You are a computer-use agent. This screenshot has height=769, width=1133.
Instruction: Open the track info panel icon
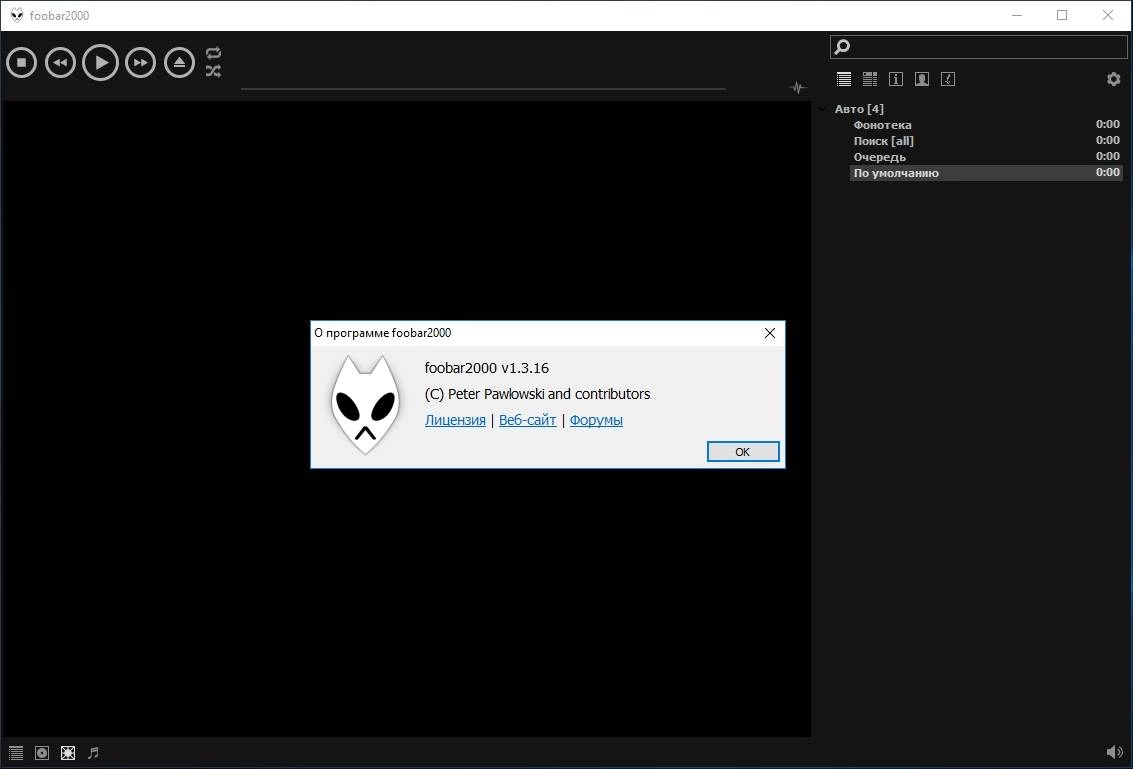tap(896, 79)
